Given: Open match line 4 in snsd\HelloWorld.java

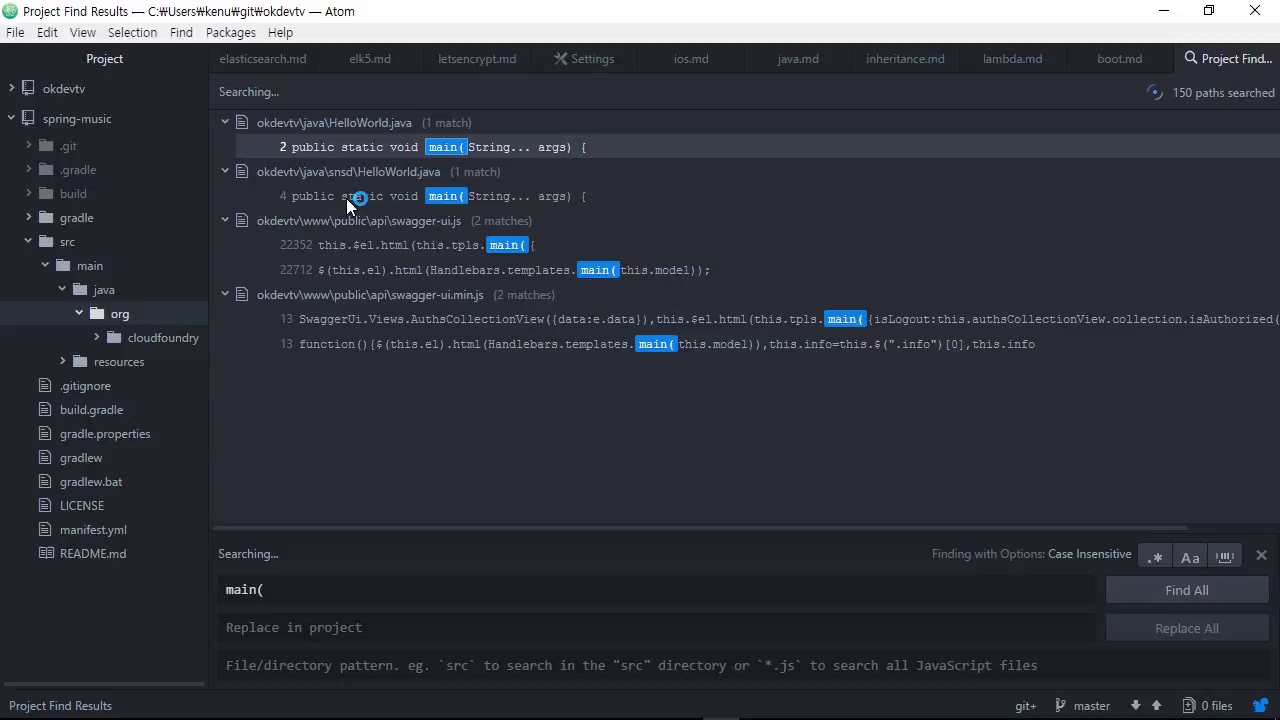Looking at the screenshot, I should coord(757,196).
